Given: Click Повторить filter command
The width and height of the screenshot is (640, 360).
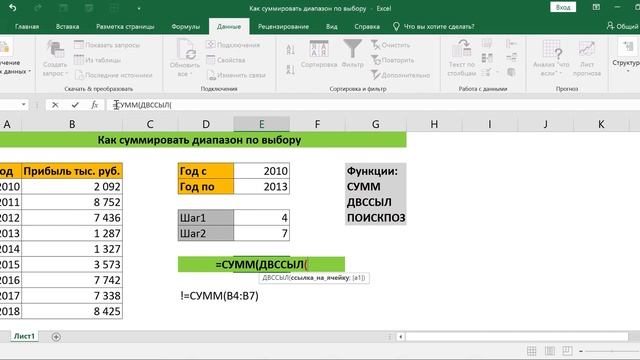Looking at the screenshot, I should tap(393, 60).
